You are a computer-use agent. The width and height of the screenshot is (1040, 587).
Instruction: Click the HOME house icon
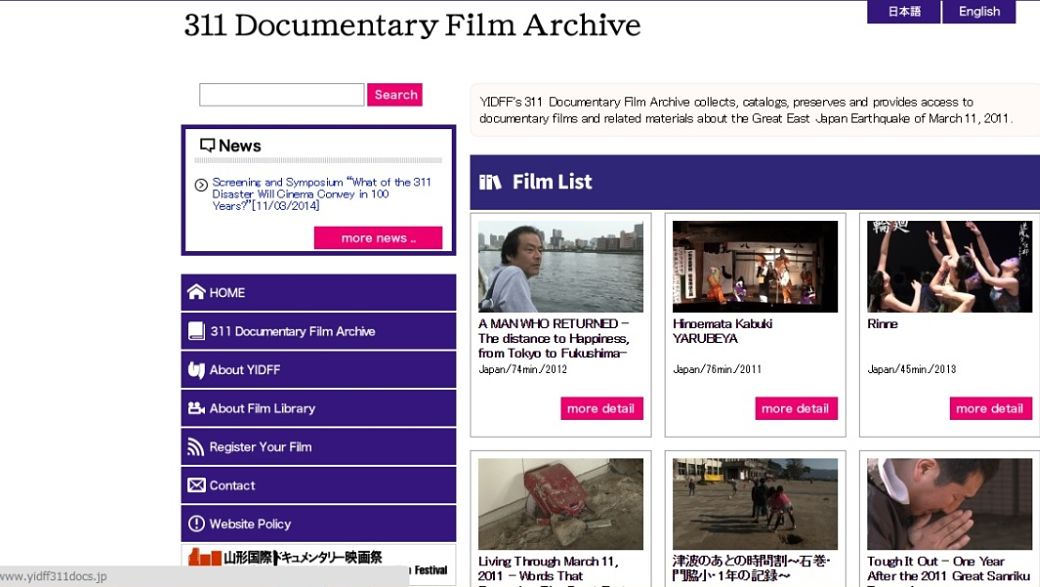click(196, 292)
